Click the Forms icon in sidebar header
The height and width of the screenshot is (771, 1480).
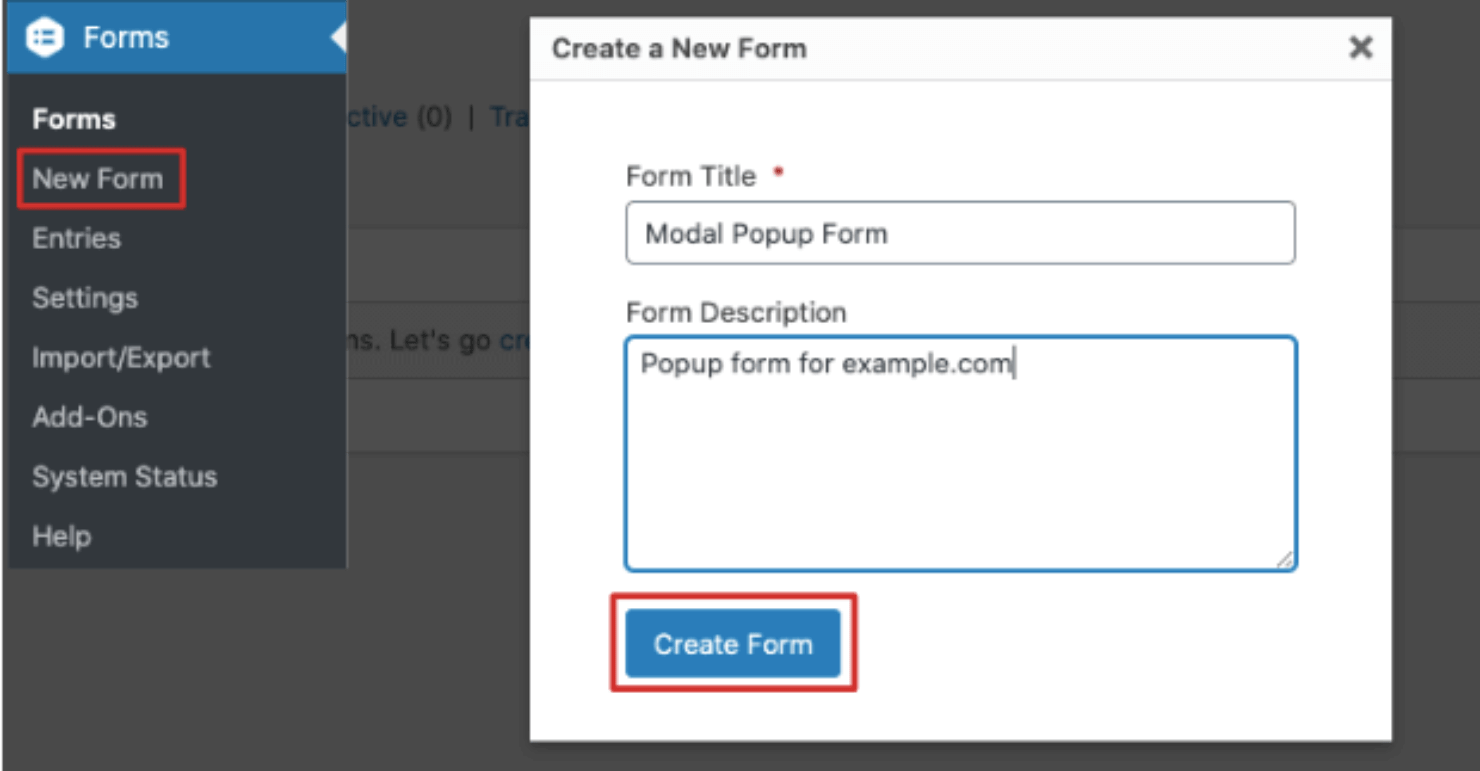45,38
